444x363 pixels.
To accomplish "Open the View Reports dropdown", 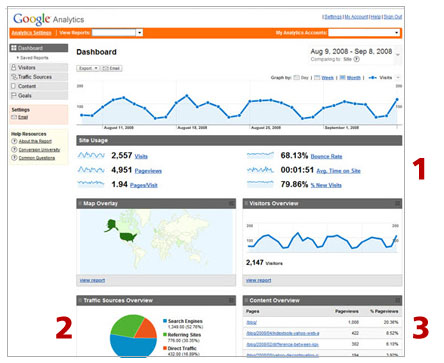I will [x=117, y=33].
